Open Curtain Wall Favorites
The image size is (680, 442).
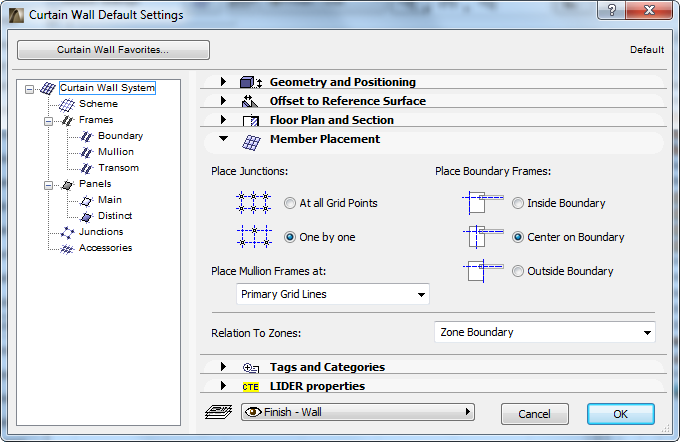coord(113,50)
